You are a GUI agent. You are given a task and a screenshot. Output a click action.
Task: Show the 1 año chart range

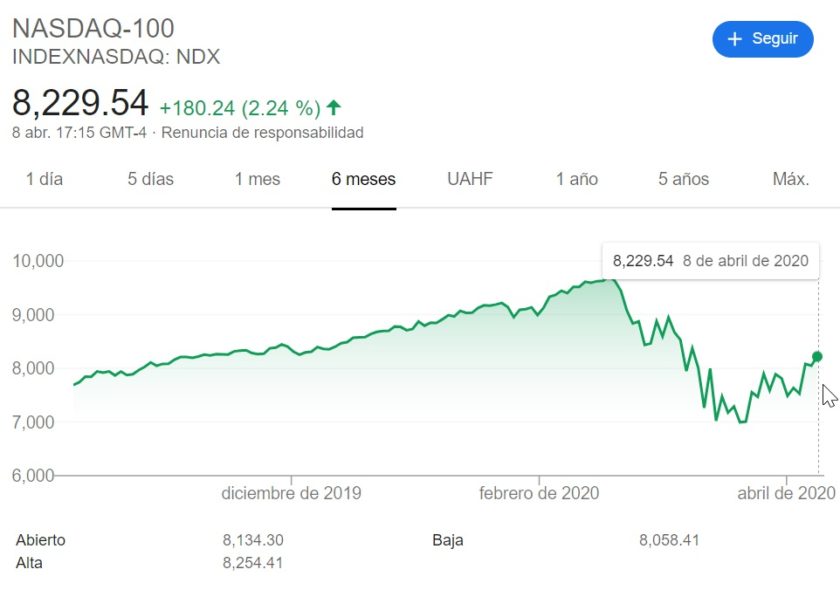click(577, 179)
